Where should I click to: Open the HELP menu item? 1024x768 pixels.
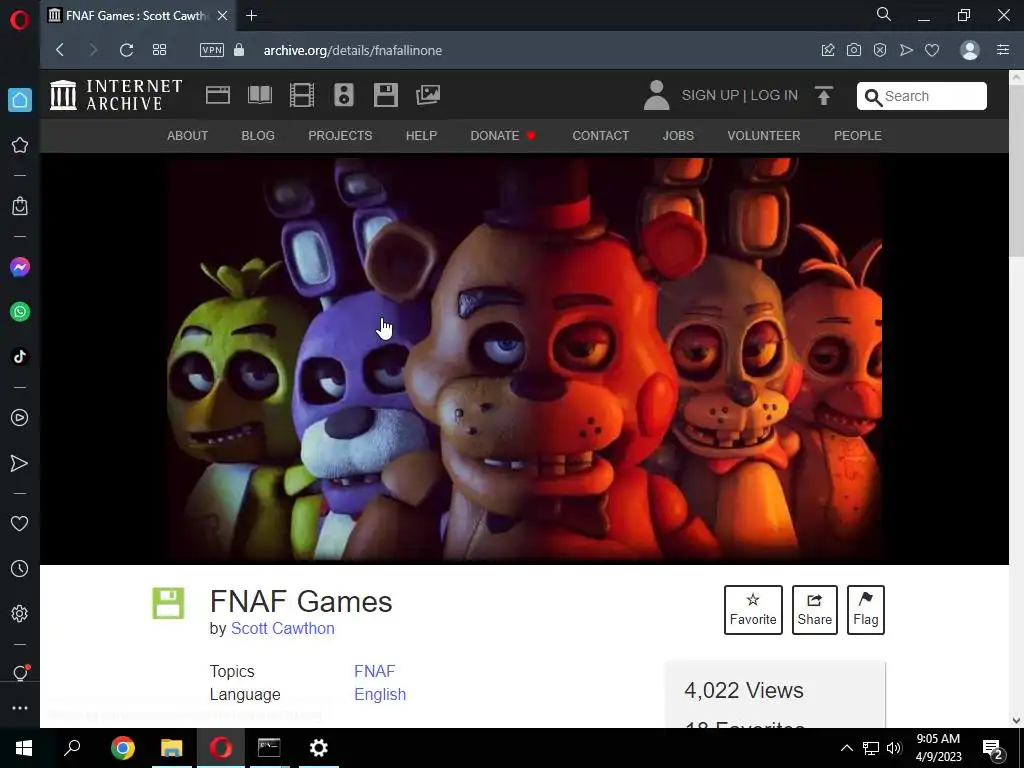421,136
